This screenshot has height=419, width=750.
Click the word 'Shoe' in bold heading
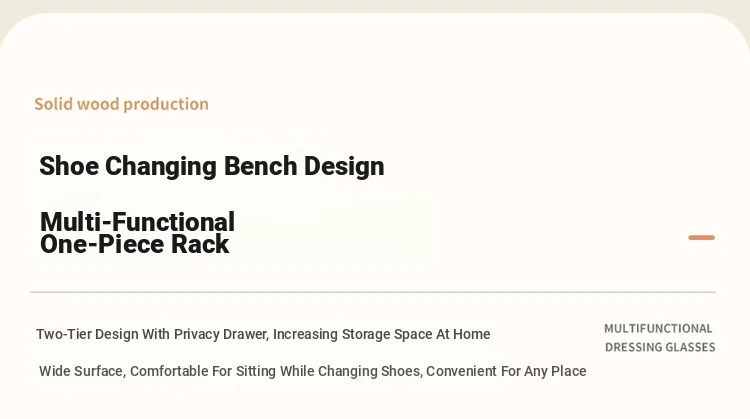[69, 166]
